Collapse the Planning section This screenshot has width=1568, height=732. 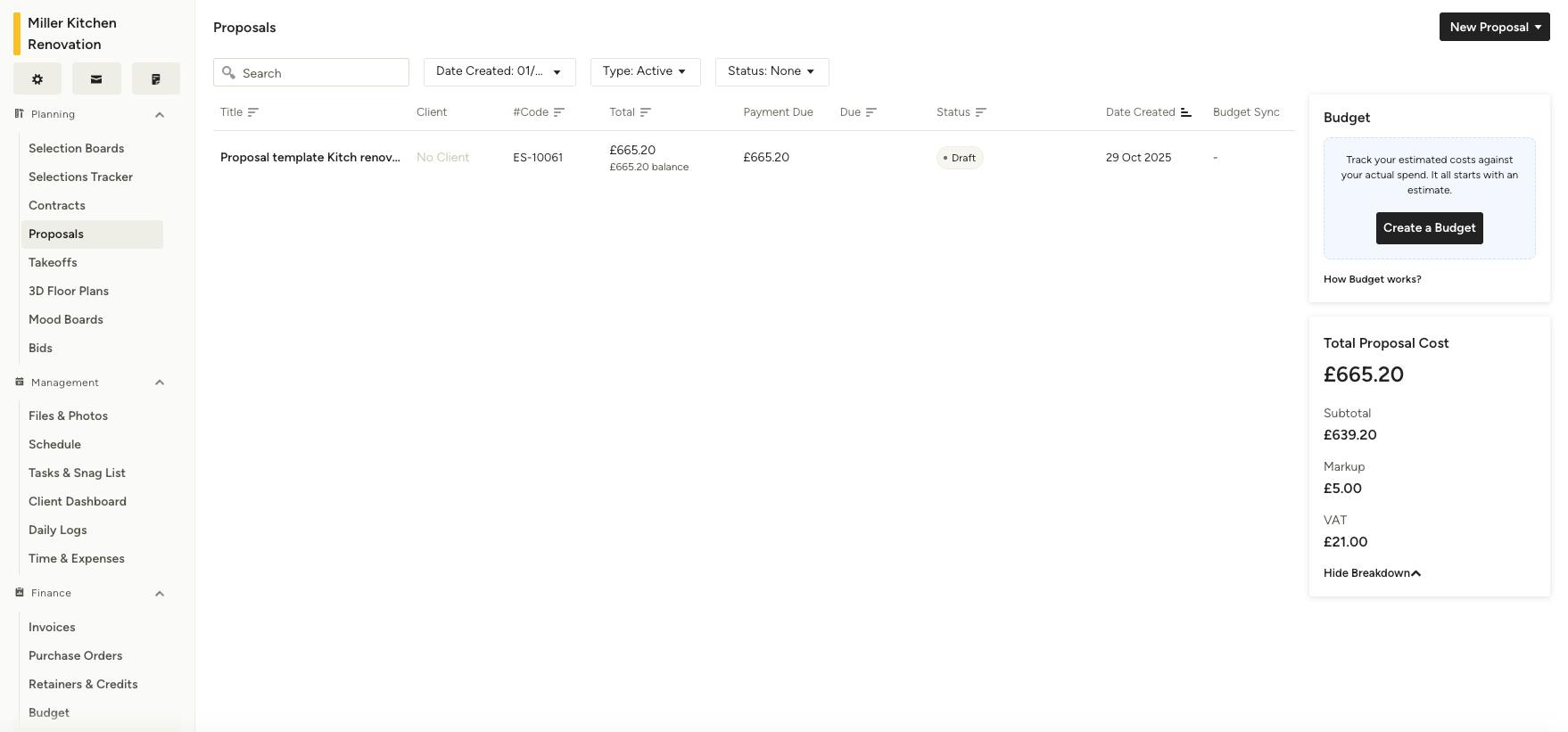coord(160,115)
